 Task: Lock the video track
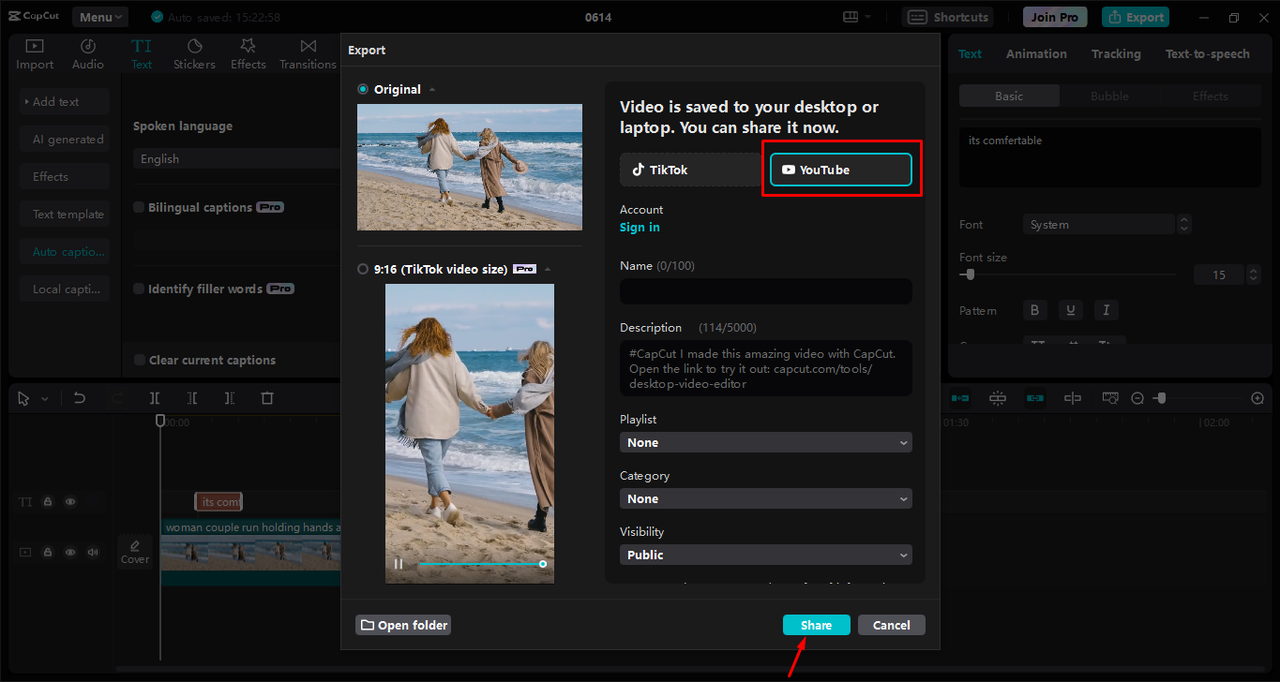pos(48,552)
